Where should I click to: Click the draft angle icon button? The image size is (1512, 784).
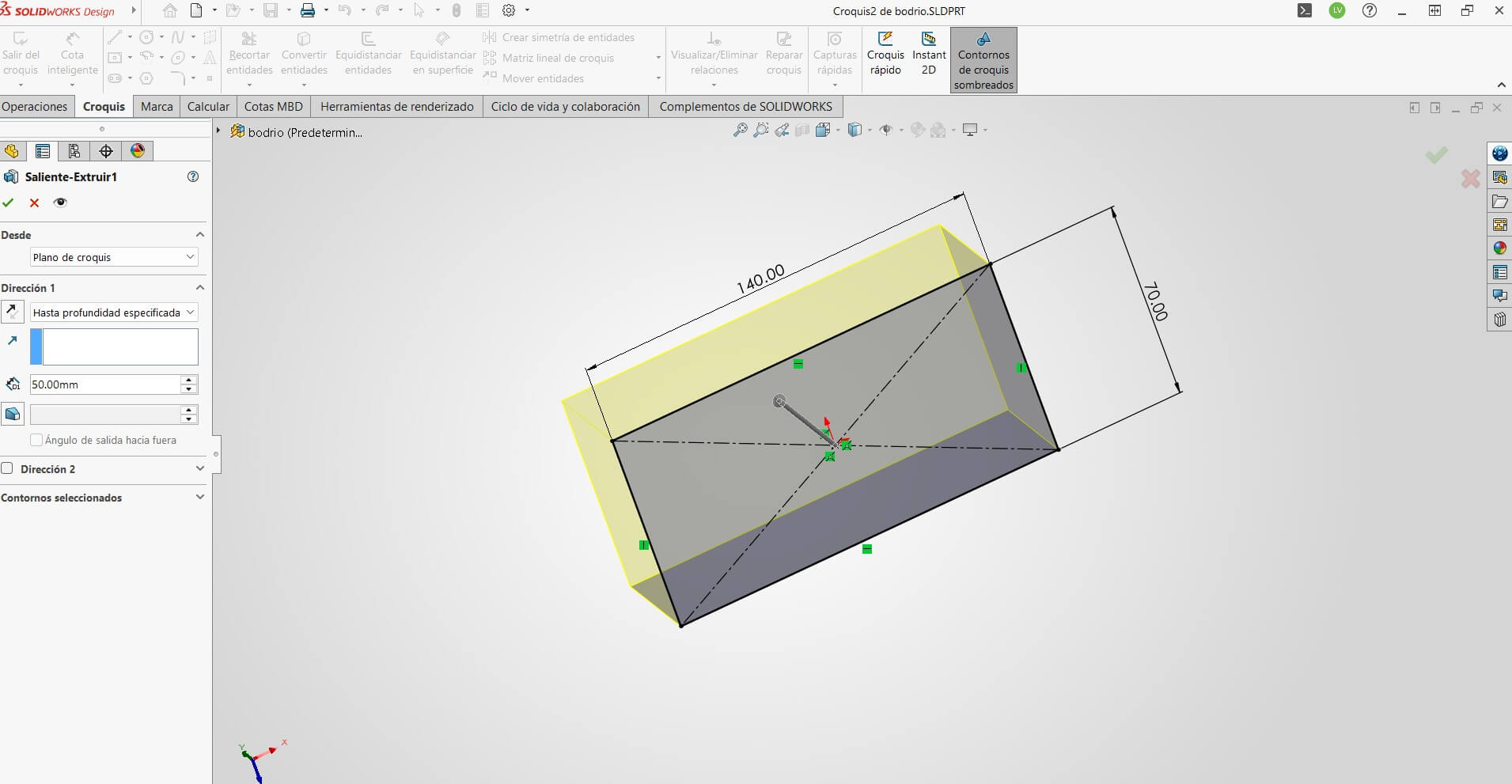pyautogui.click(x=13, y=414)
